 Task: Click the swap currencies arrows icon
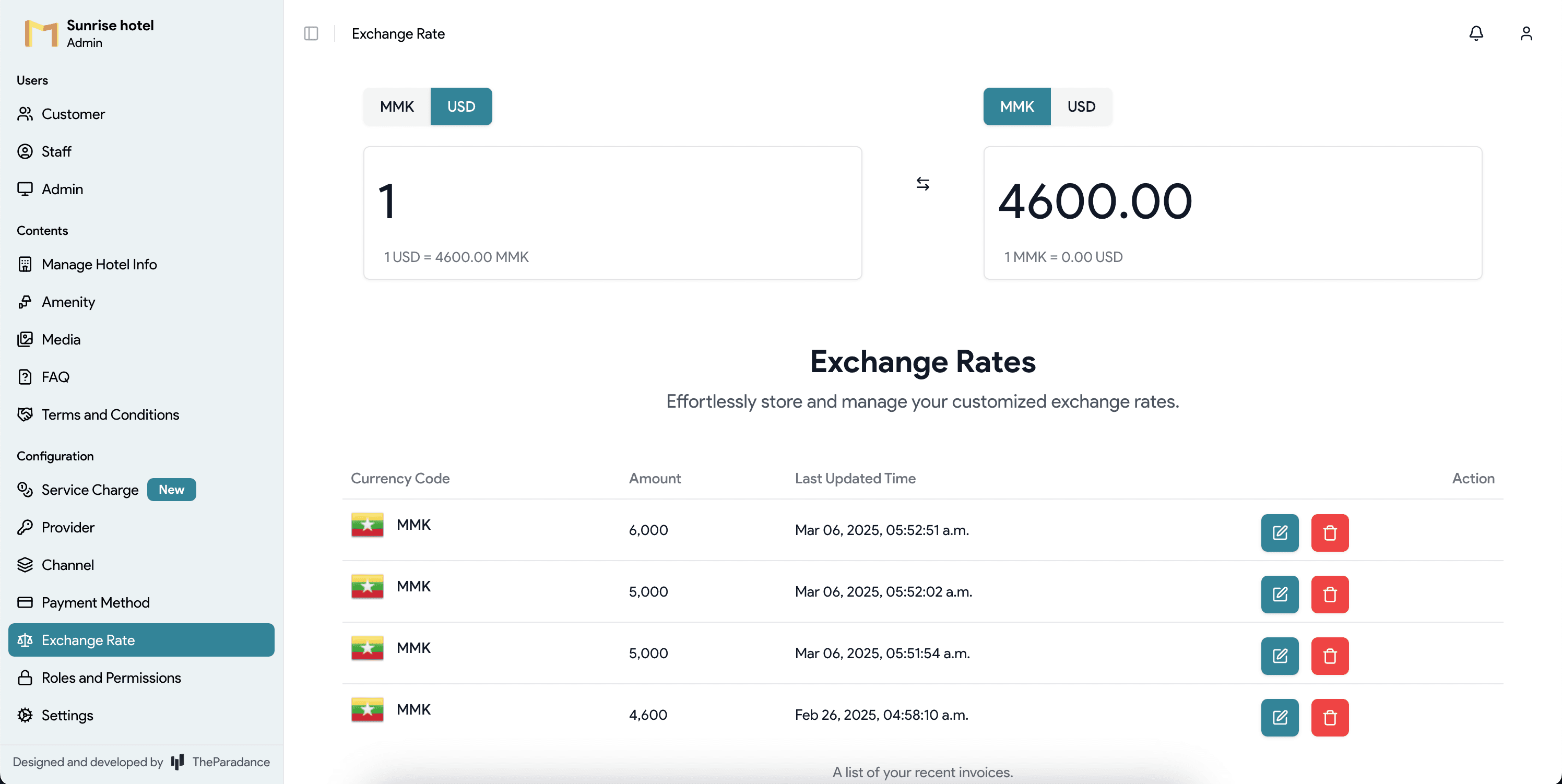pyautogui.click(x=922, y=184)
